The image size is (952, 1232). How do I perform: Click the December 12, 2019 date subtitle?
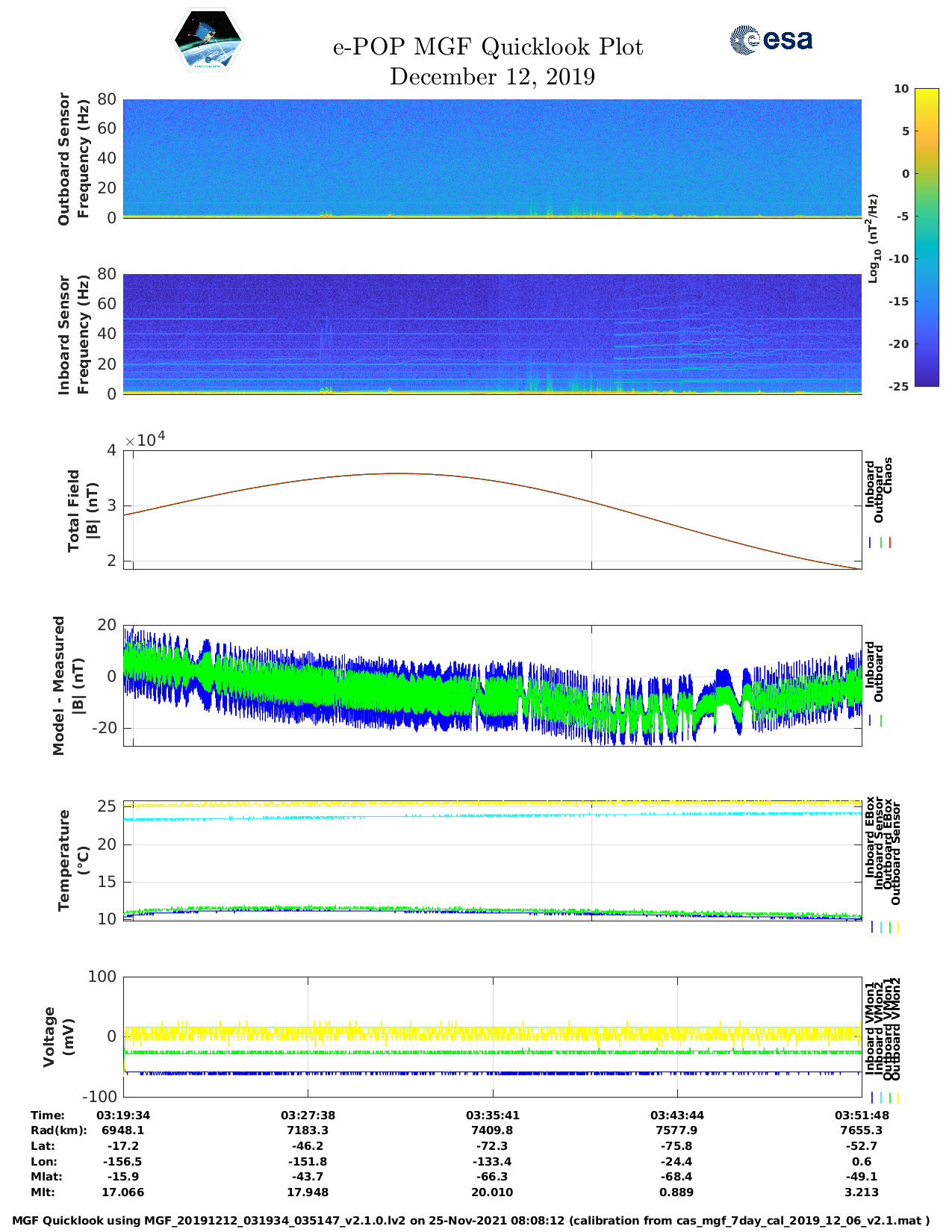pos(492,77)
